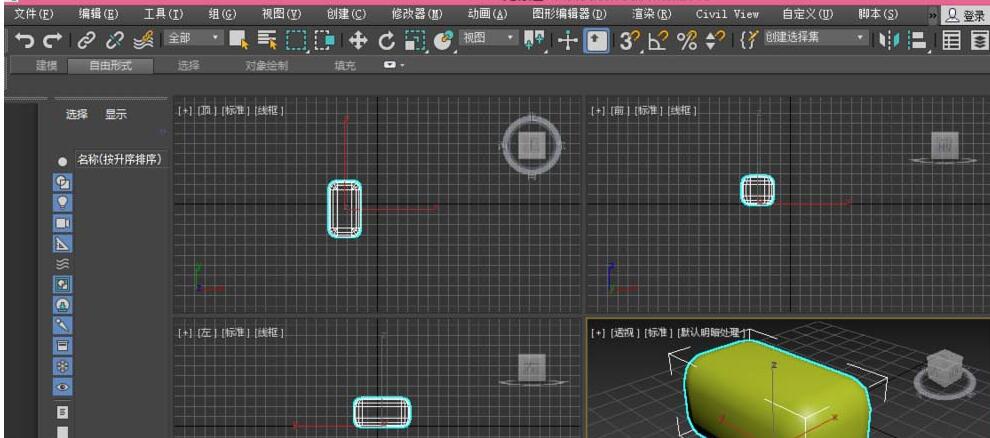Click the login user icon button
Image resolution: width=990 pixels, height=438 pixels.
(x=965, y=16)
